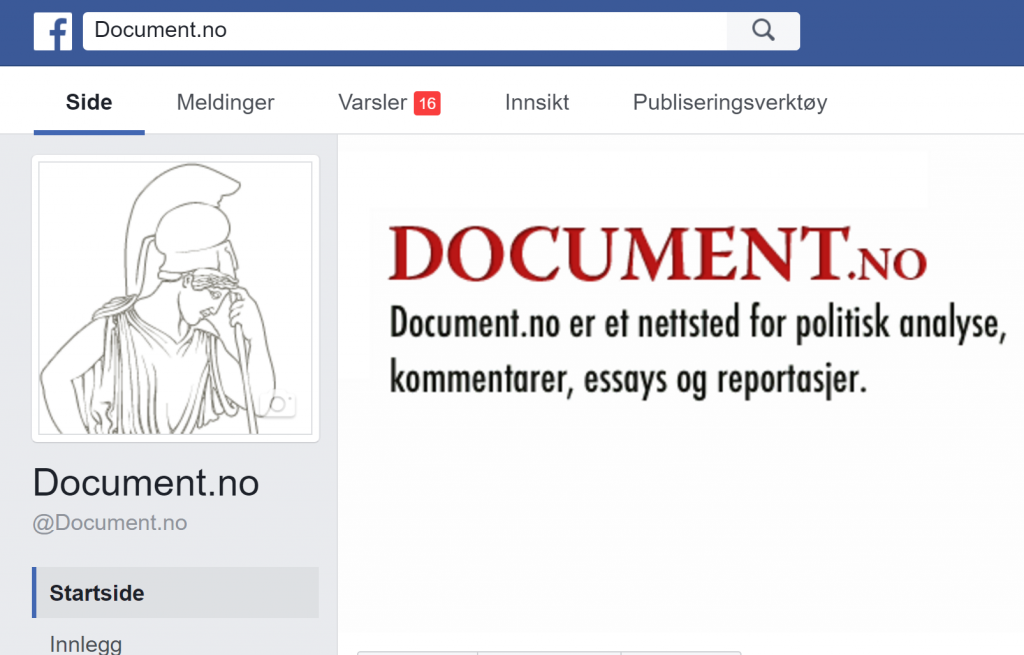The image size is (1024, 655).
Task: Go to the Publiseringsverktøy tab
Action: pyautogui.click(x=730, y=102)
